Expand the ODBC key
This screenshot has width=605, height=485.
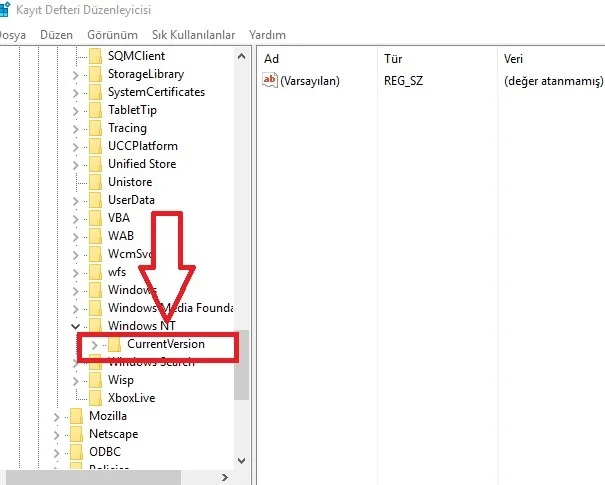point(57,452)
